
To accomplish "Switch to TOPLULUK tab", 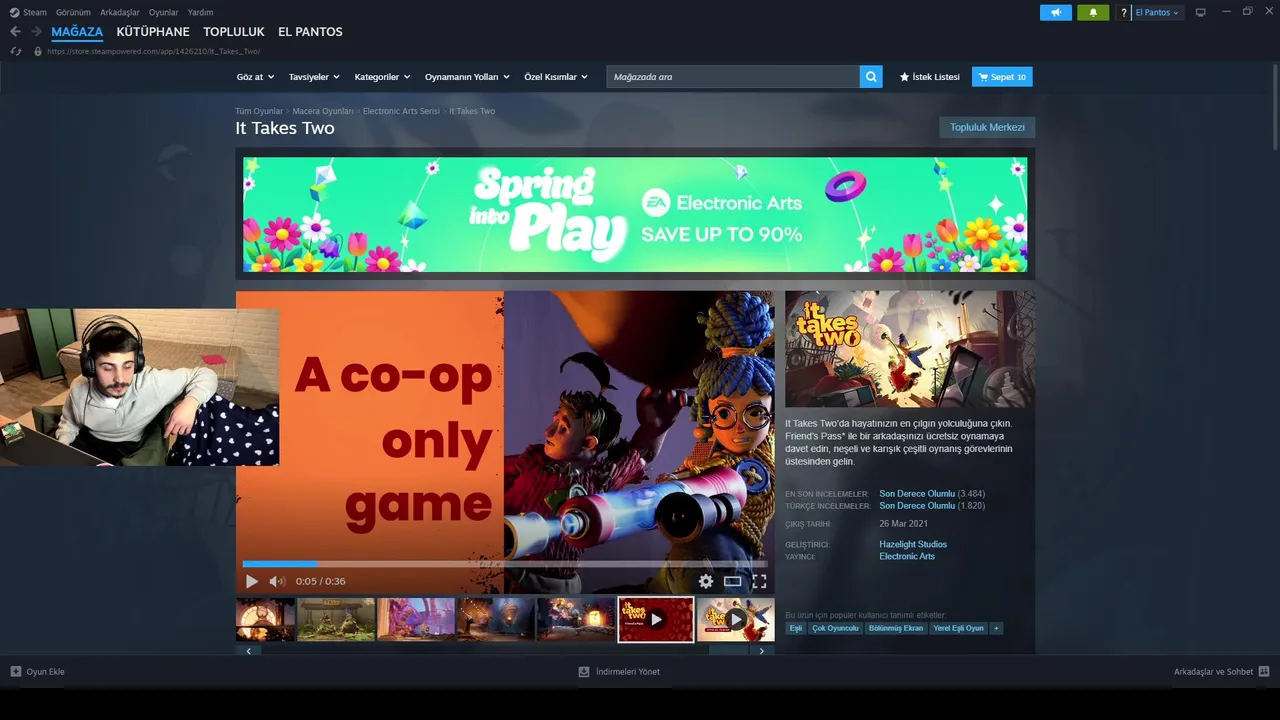I will [x=234, y=32].
